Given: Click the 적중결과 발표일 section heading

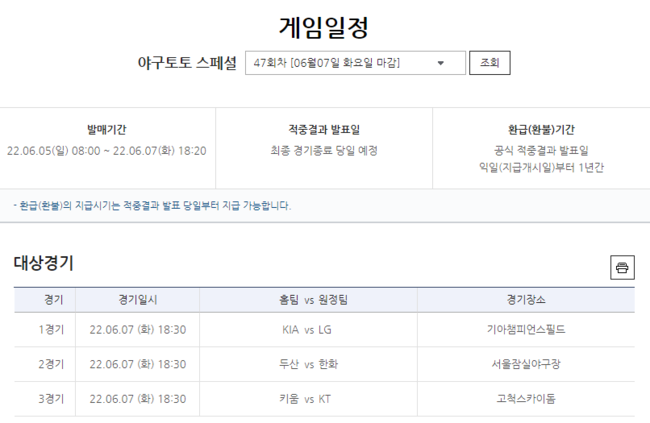Looking at the screenshot, I should [324, 129].
